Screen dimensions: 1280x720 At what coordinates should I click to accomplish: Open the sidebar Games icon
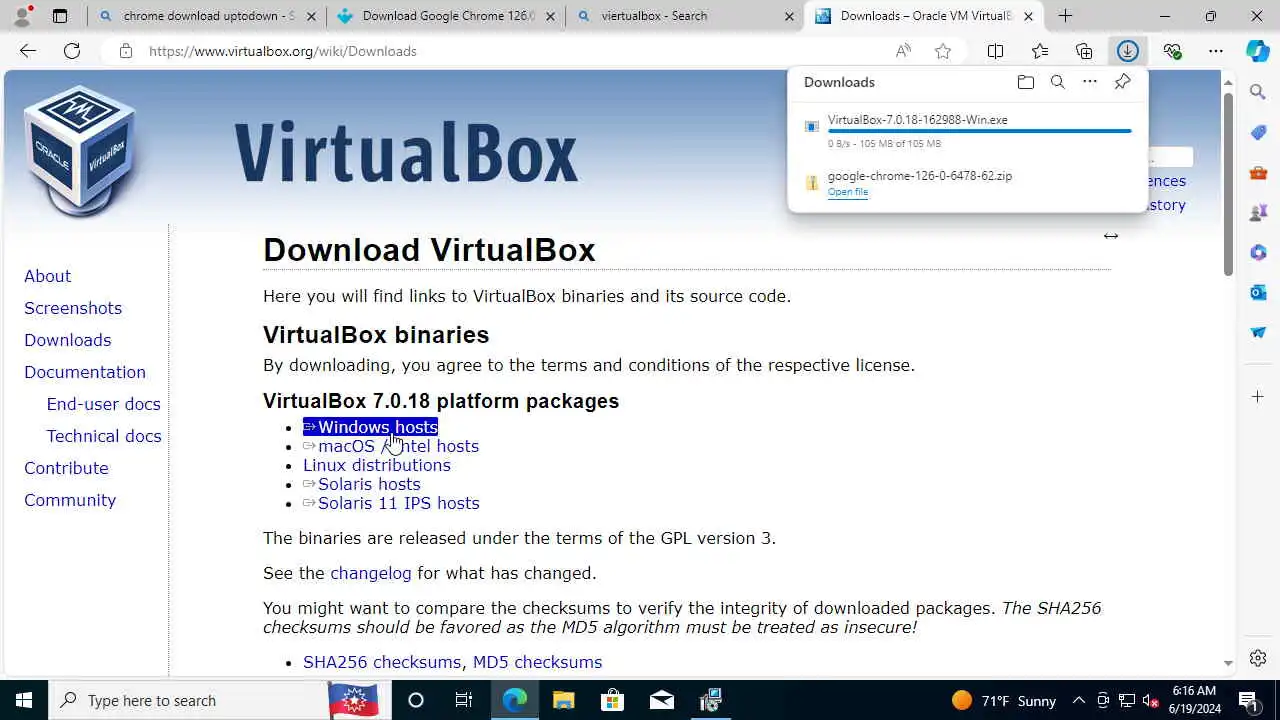point(1258,212)
